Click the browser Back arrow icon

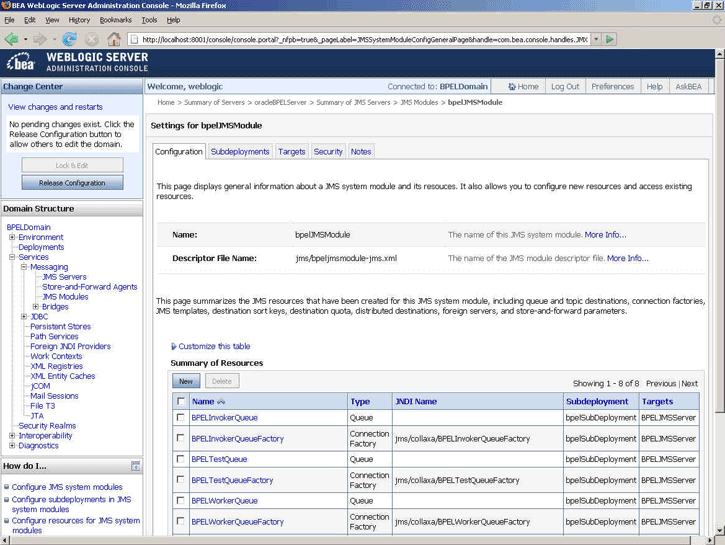[x=11, y=39]
